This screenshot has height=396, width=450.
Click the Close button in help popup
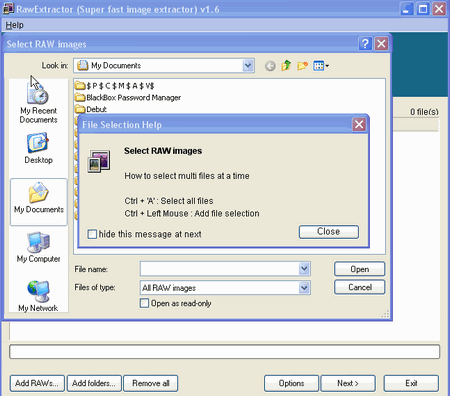point(329,232)
